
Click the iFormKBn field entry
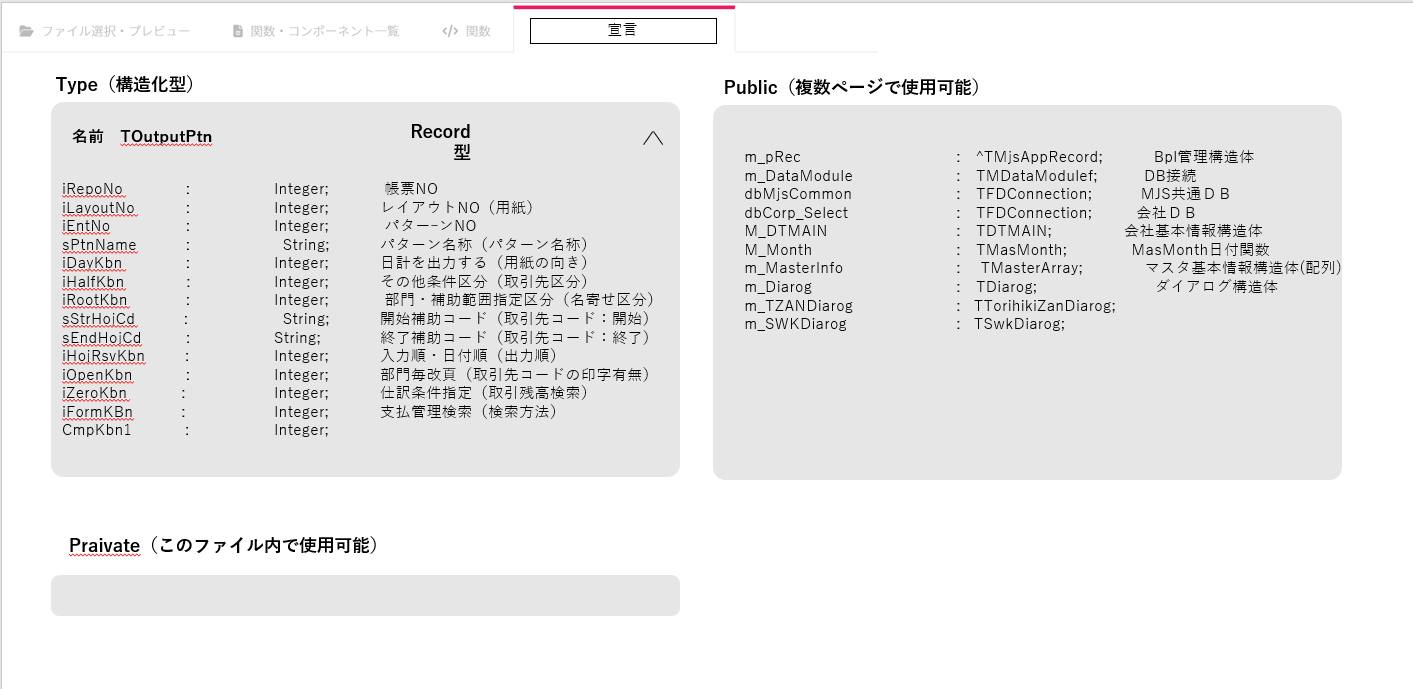click(95, 411)
